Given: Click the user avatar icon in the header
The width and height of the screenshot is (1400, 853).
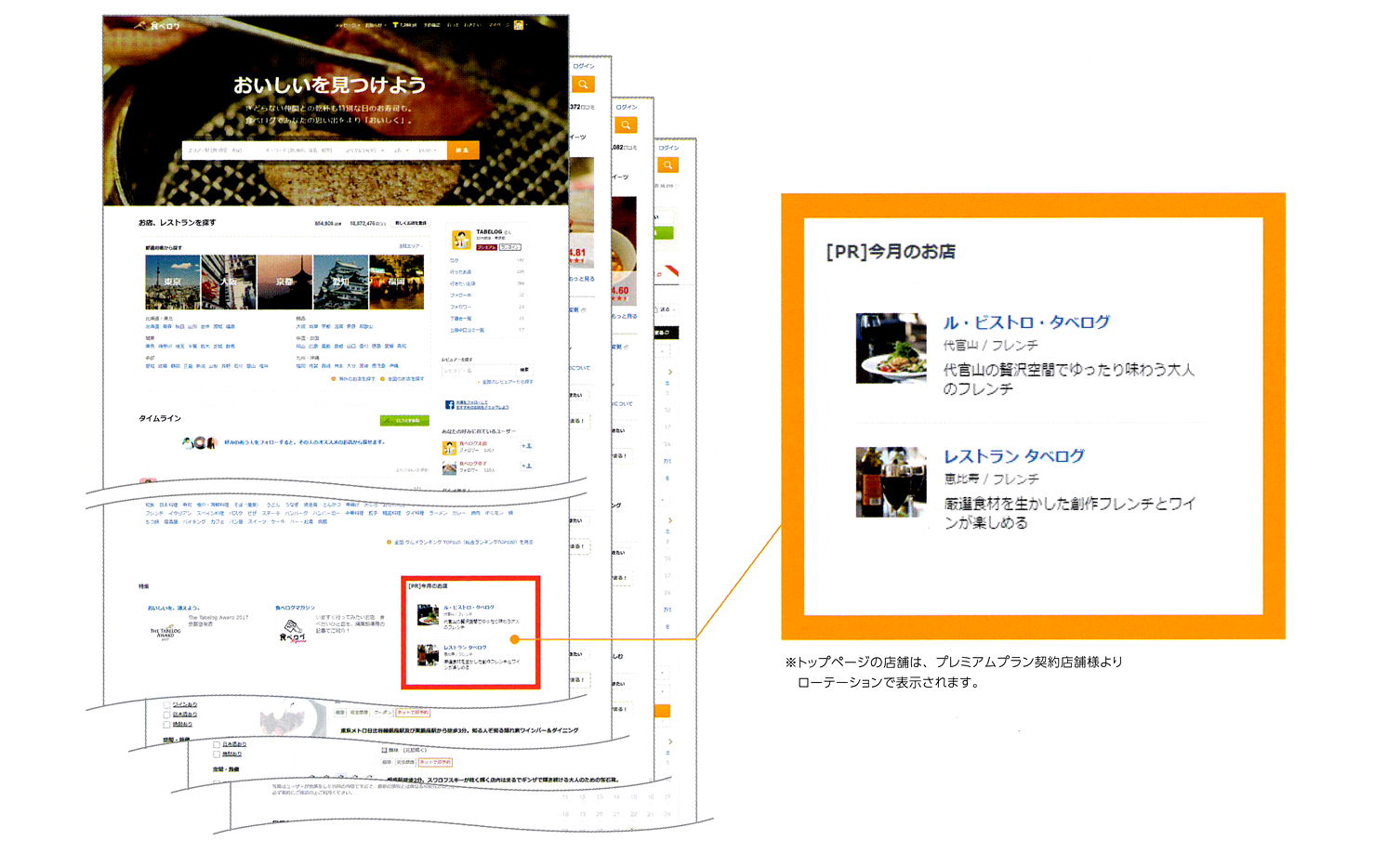Looking at the screenshot, I should point(519,25).
